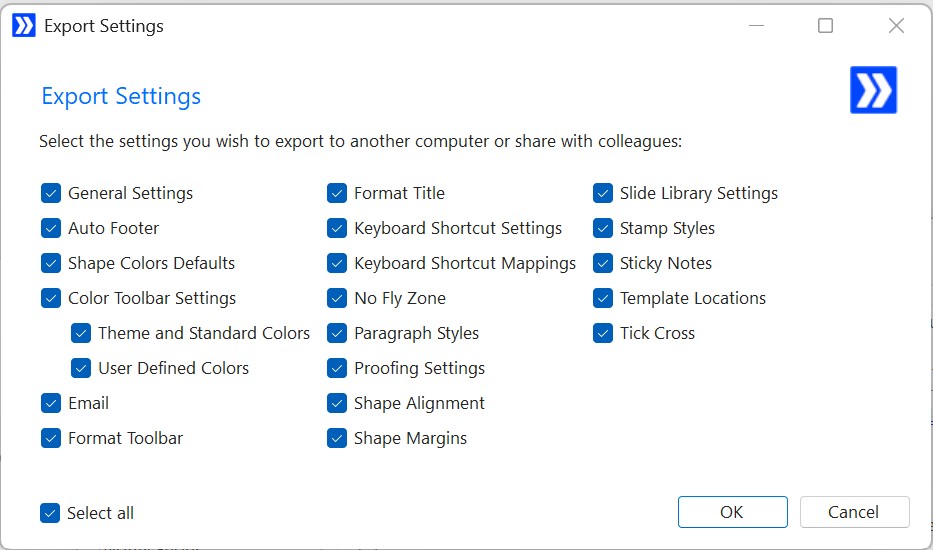Uncheck Theme and Standard Colors
This screenshot has height=550, width=933.
click(81, 333)
